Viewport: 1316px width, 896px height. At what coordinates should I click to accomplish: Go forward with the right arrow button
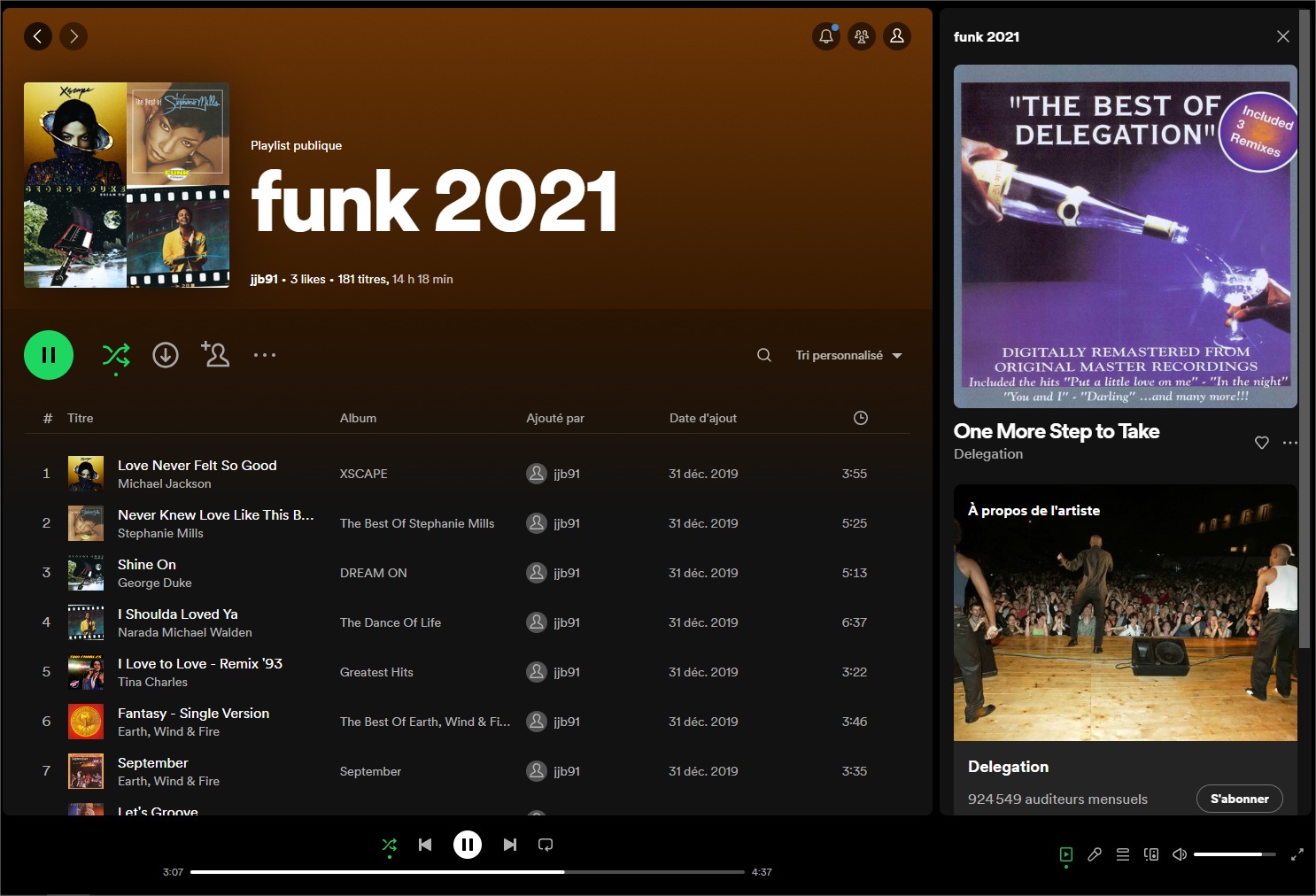click(74, 36)
